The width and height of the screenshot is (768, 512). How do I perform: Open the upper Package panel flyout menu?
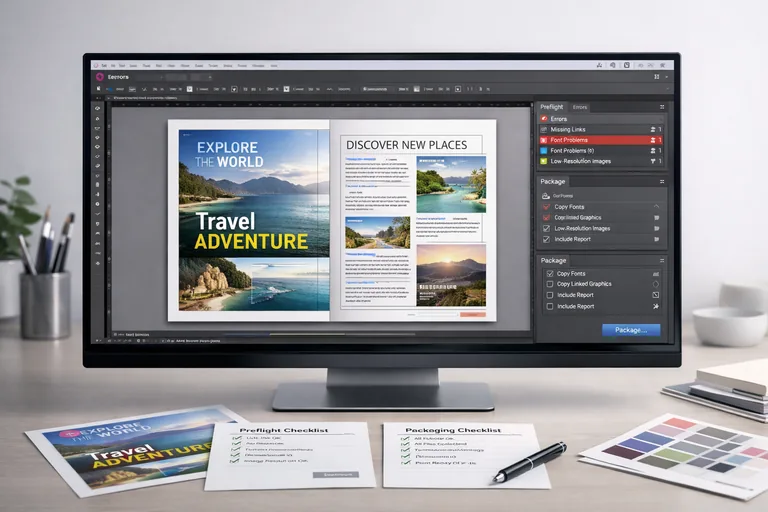pyautogui.click(x=661, y=182)
